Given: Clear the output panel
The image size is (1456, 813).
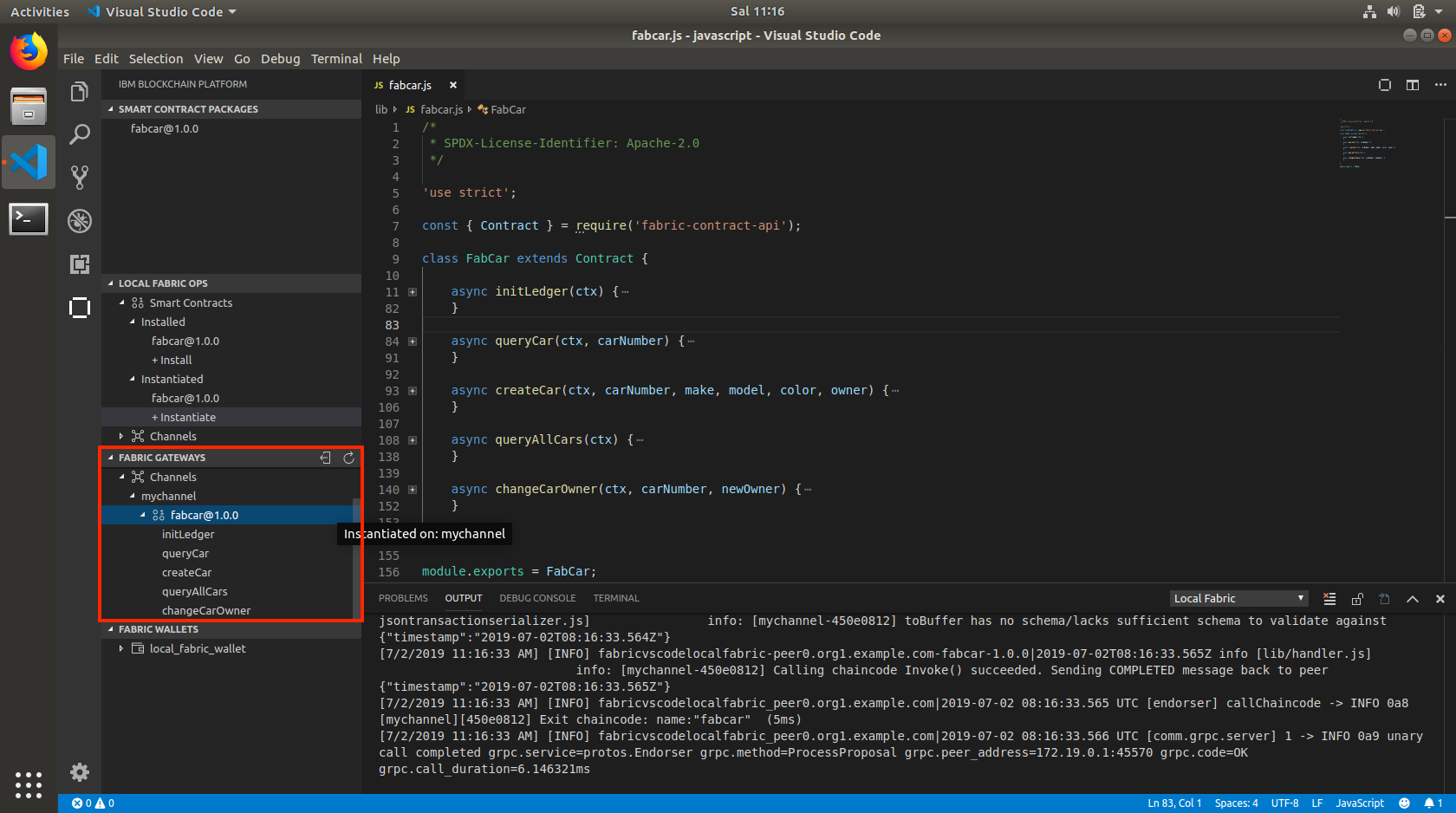Looking at the screenshot, I should pyautogui.click(x=1329, y=599).
